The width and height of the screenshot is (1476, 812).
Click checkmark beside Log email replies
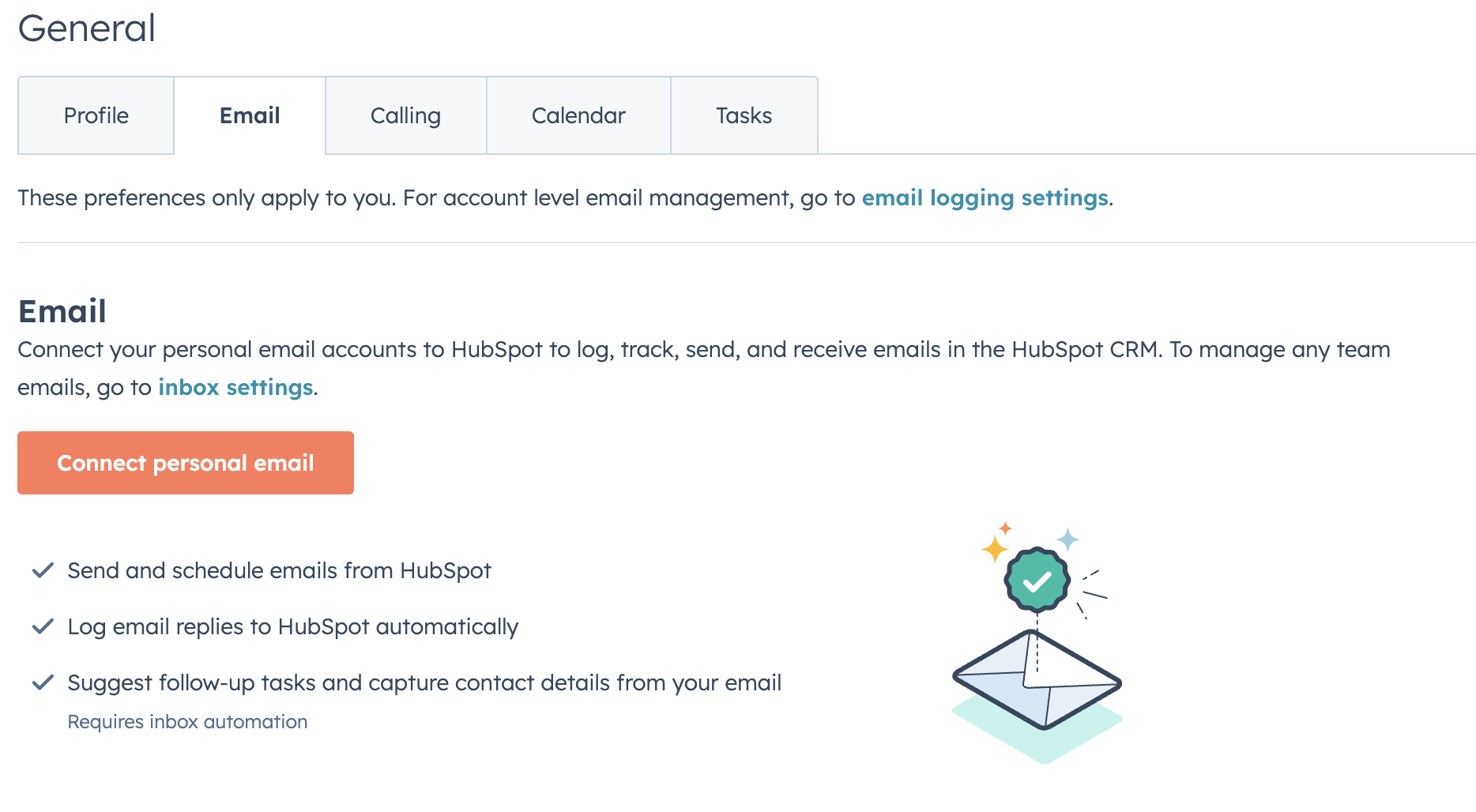pos(43,626)
